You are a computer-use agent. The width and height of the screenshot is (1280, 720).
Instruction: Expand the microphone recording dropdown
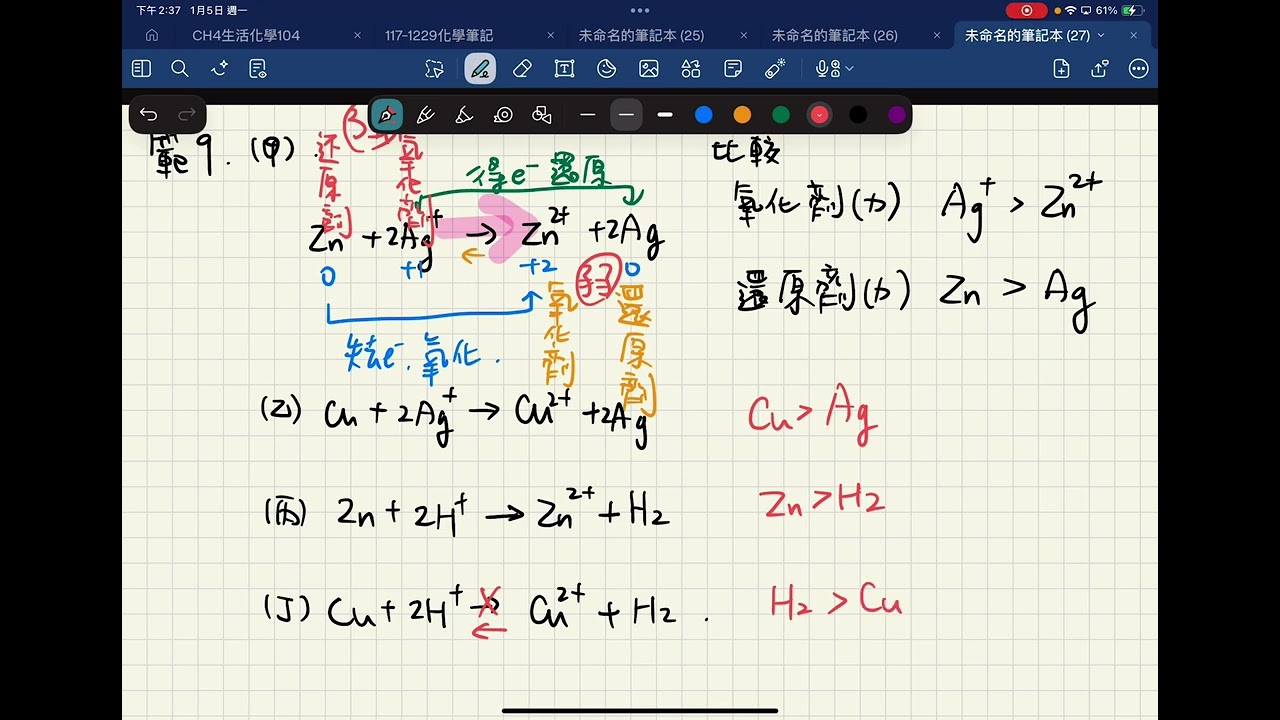tap(850, 69)
